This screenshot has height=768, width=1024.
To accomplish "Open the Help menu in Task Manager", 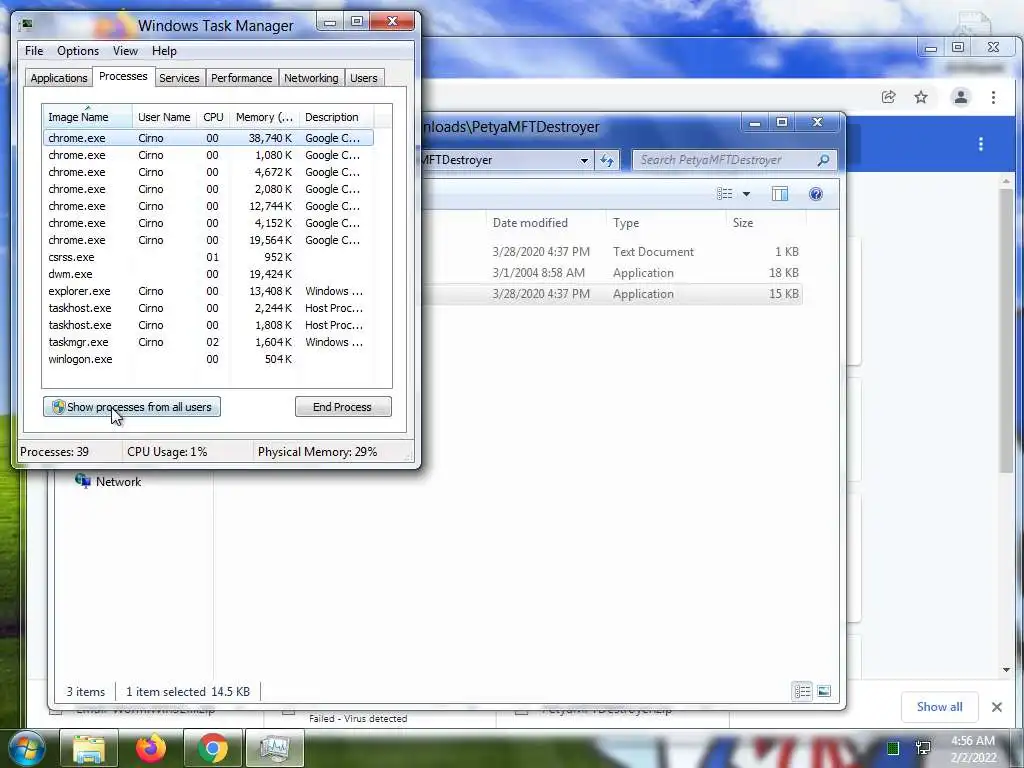I will pyautogui.click(x=164, y=51).
